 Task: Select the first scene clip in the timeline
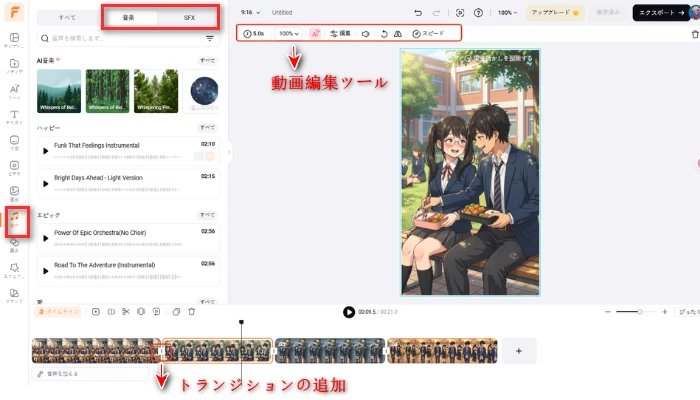click(x=96, y=351)
